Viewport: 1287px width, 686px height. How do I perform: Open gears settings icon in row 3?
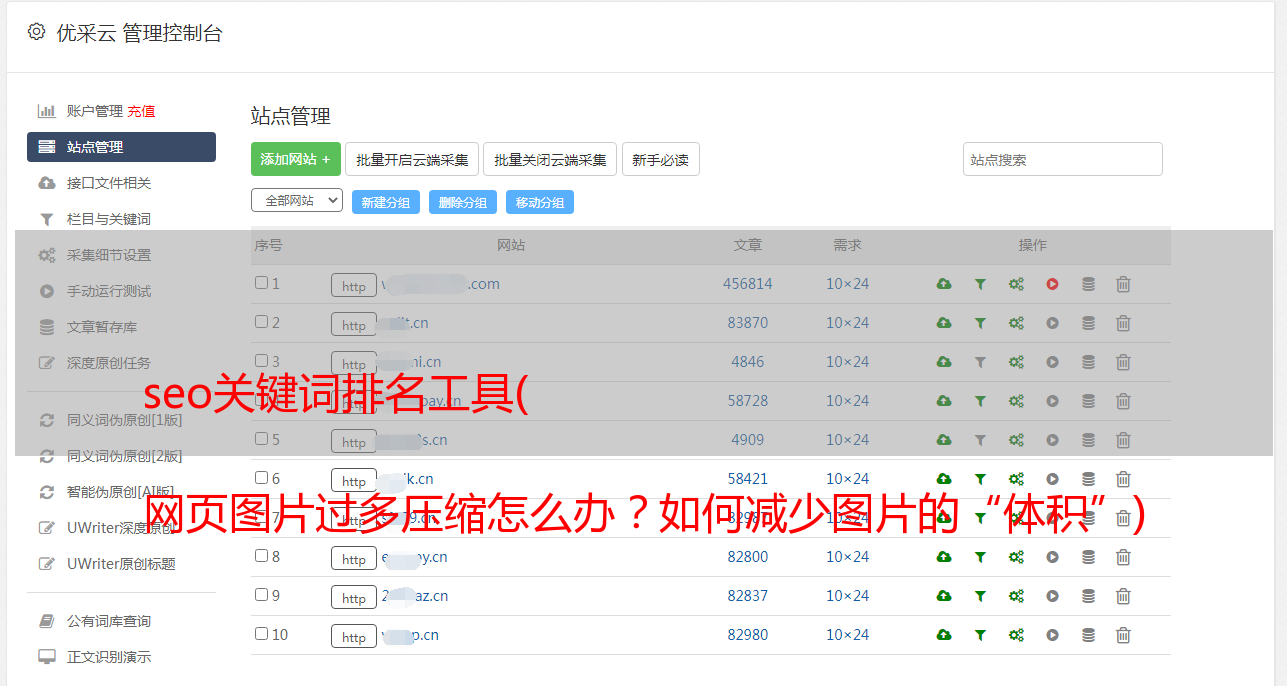tap(1016, 362)
